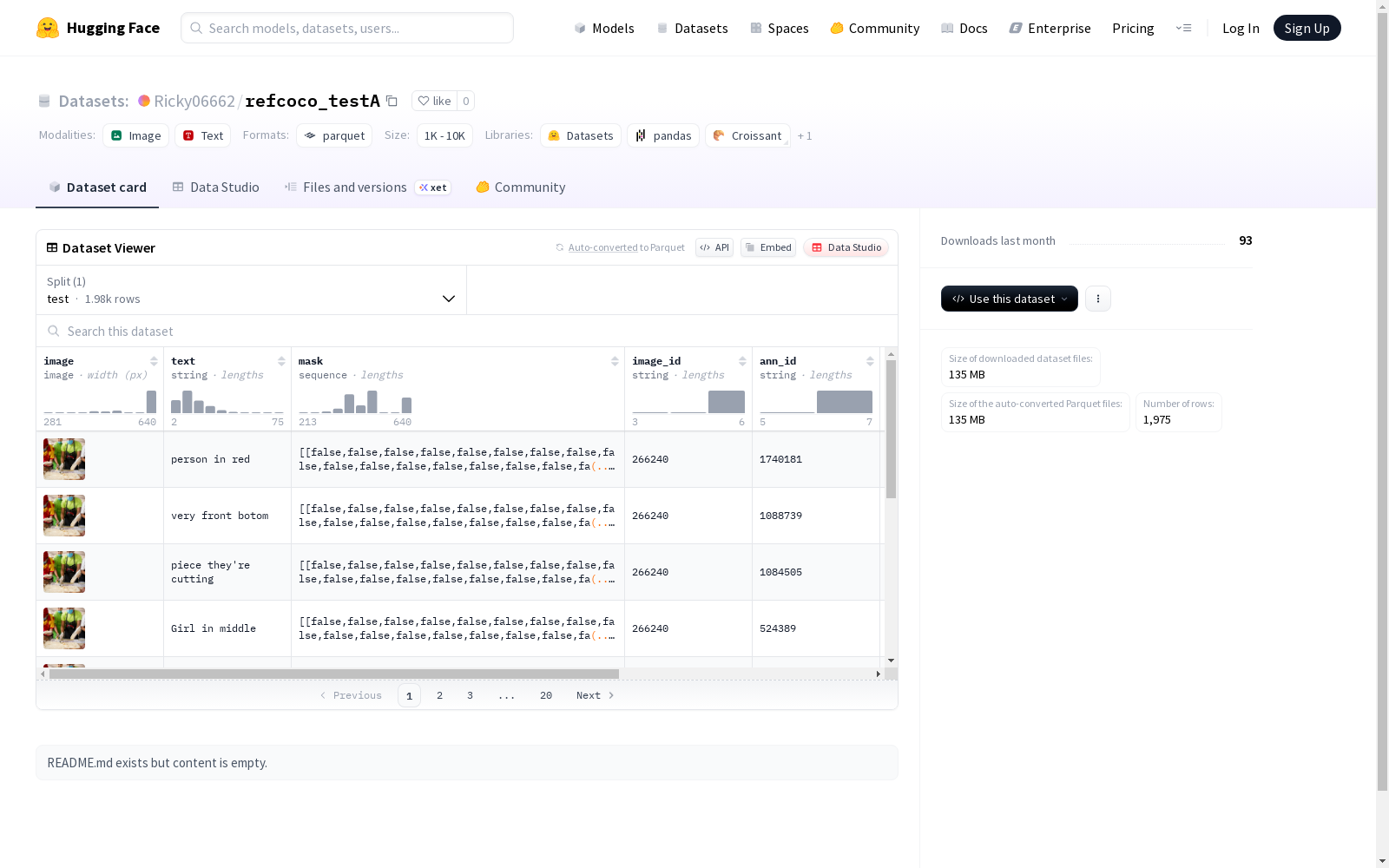Open Data Studio from the viewer header
The height and width of the screenshot is (868, 1389).
pos(846,247)
